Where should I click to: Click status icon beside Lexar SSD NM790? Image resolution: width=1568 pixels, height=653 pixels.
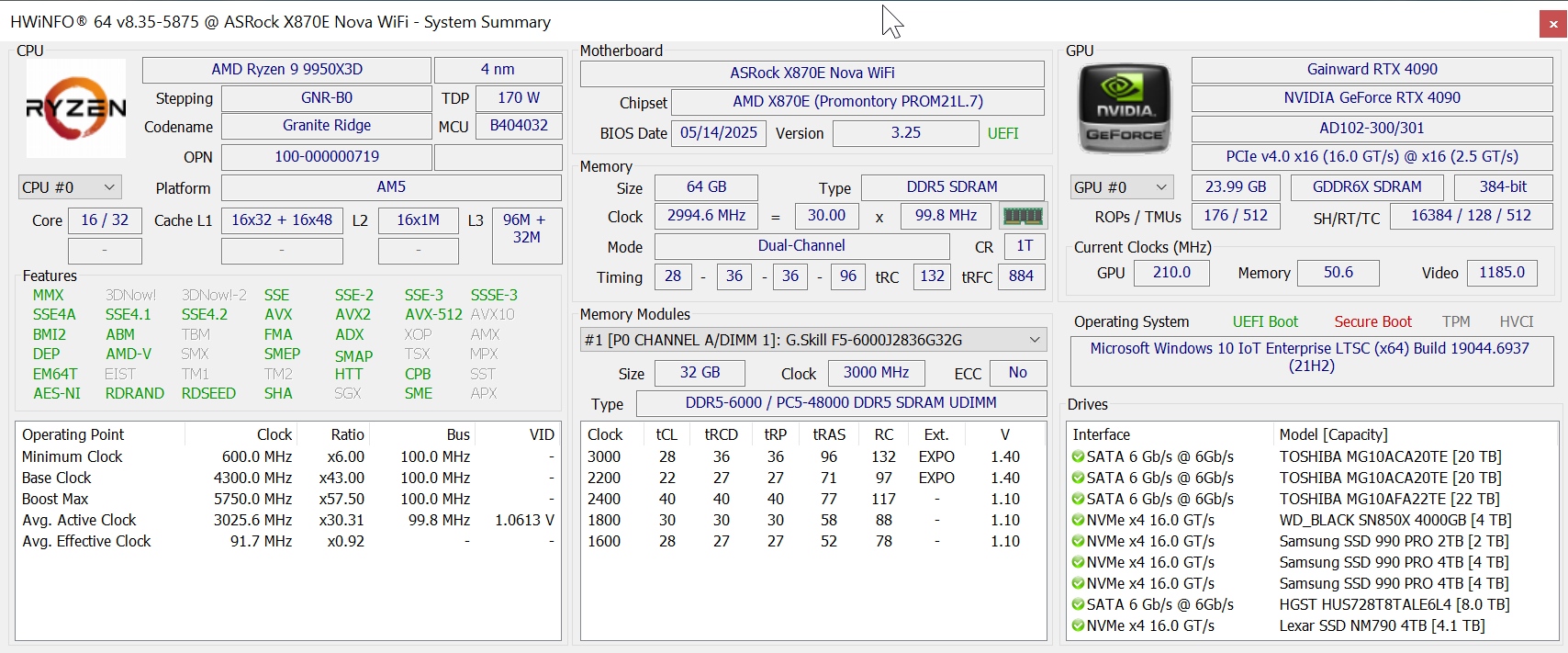click(1078, 625)
